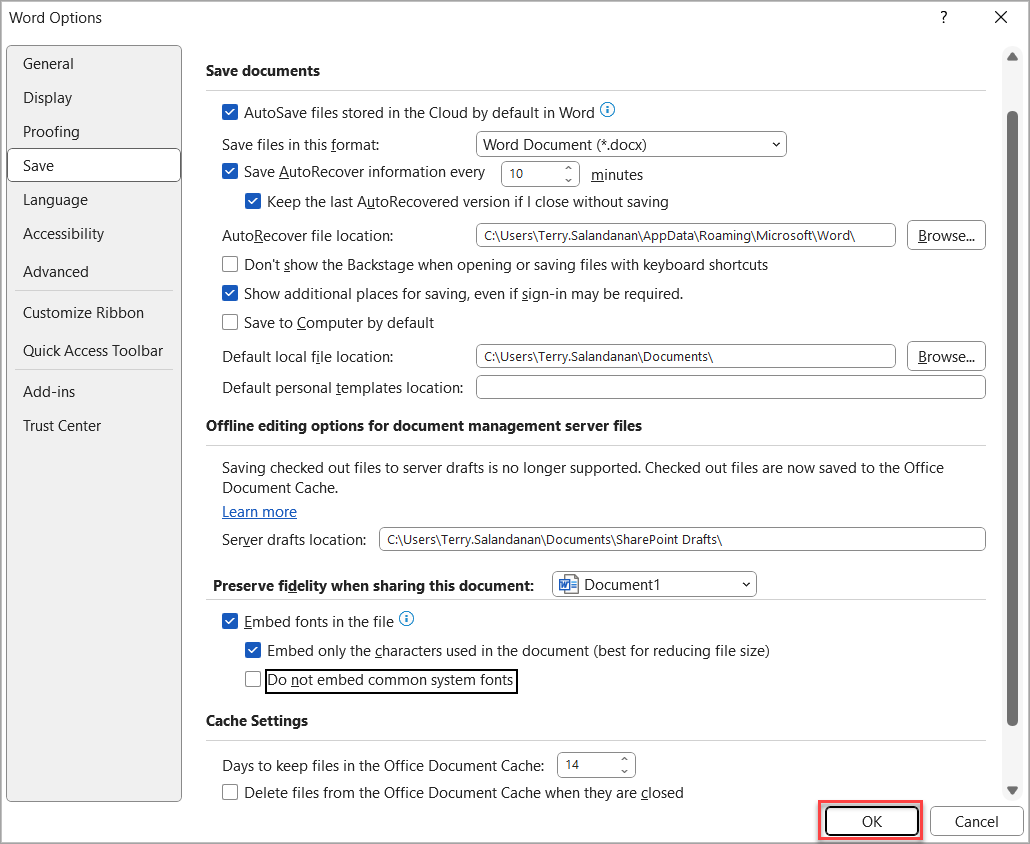Check Do not embed common system fonts

253,679
